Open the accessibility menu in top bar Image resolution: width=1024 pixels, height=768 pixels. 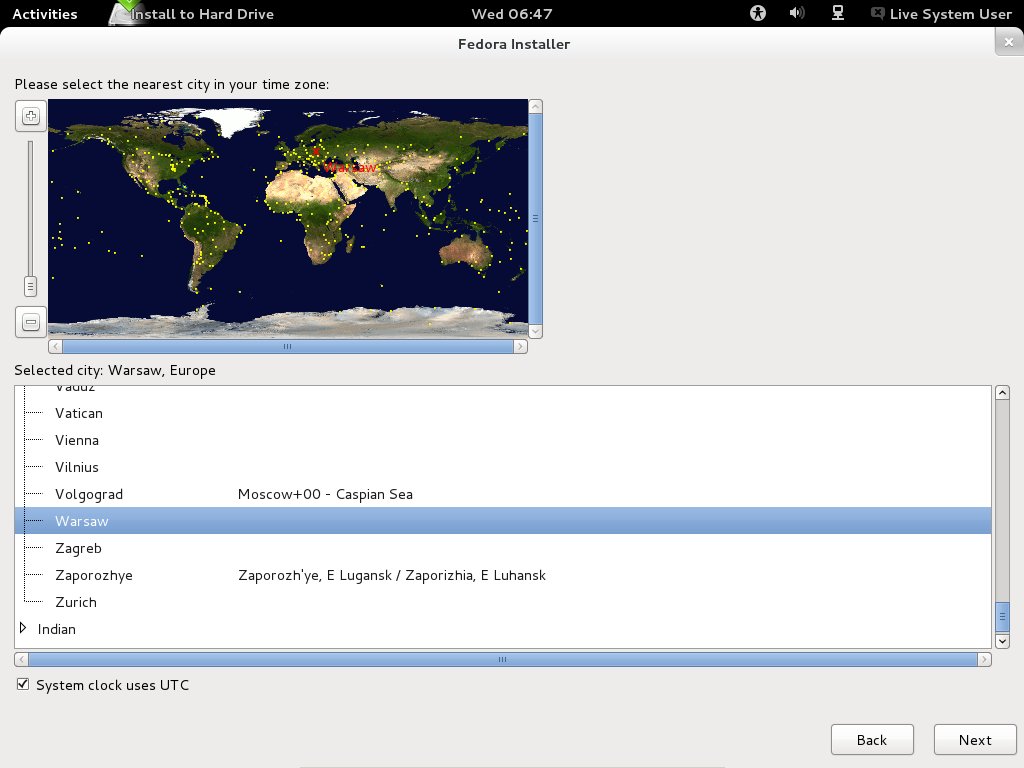tap(758, 13)
